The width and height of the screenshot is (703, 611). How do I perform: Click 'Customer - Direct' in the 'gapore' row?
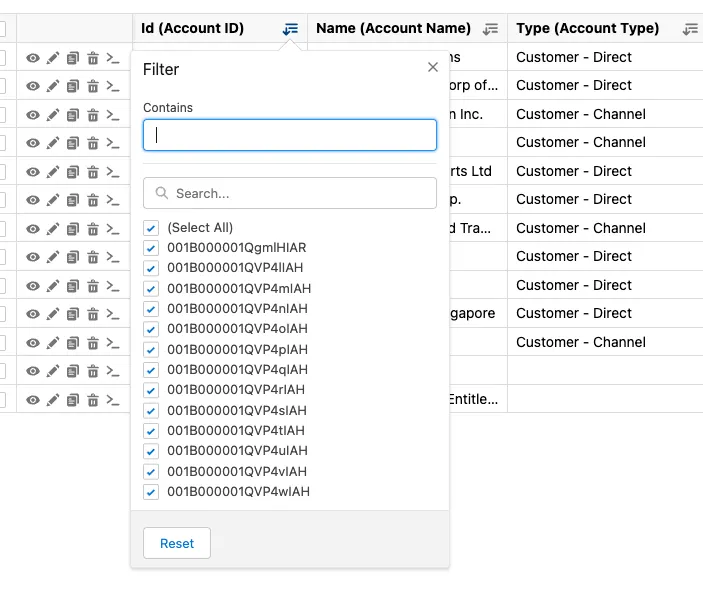pos(573,313)
